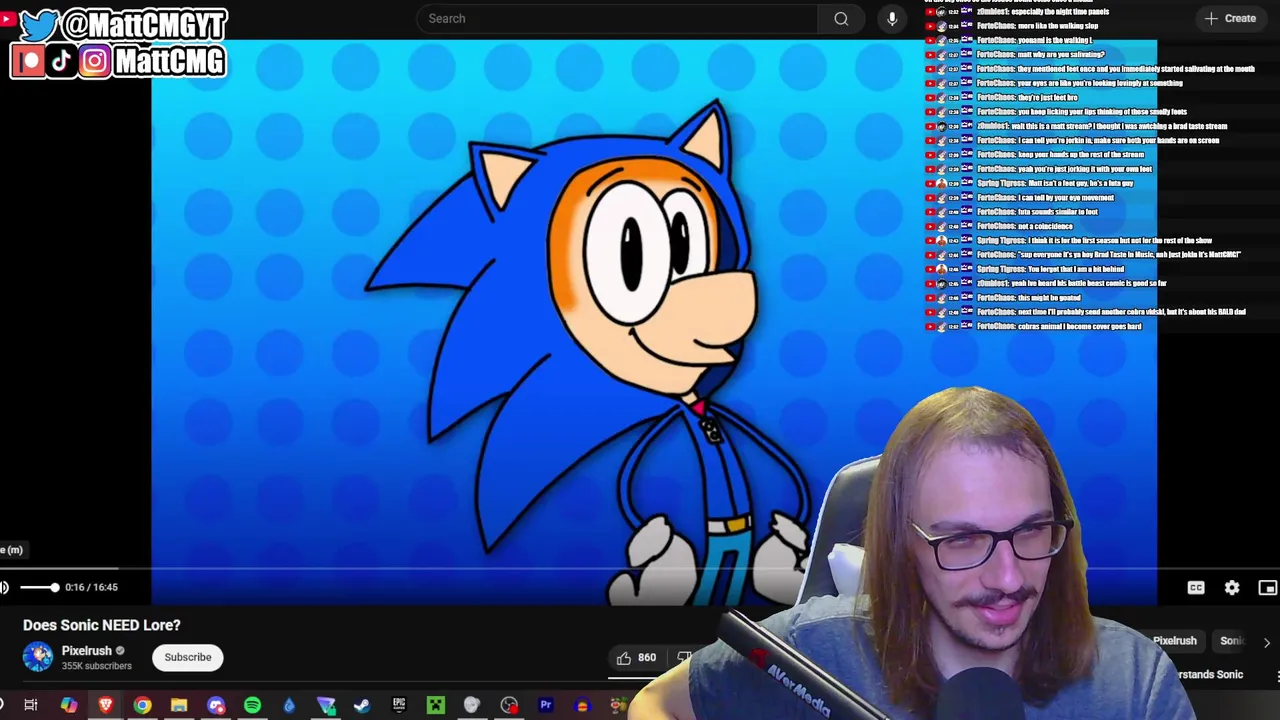The image size is (1280, 720).
Task: Click the 0:16 / 16:45 timestamp
Action: coord(91,588)
